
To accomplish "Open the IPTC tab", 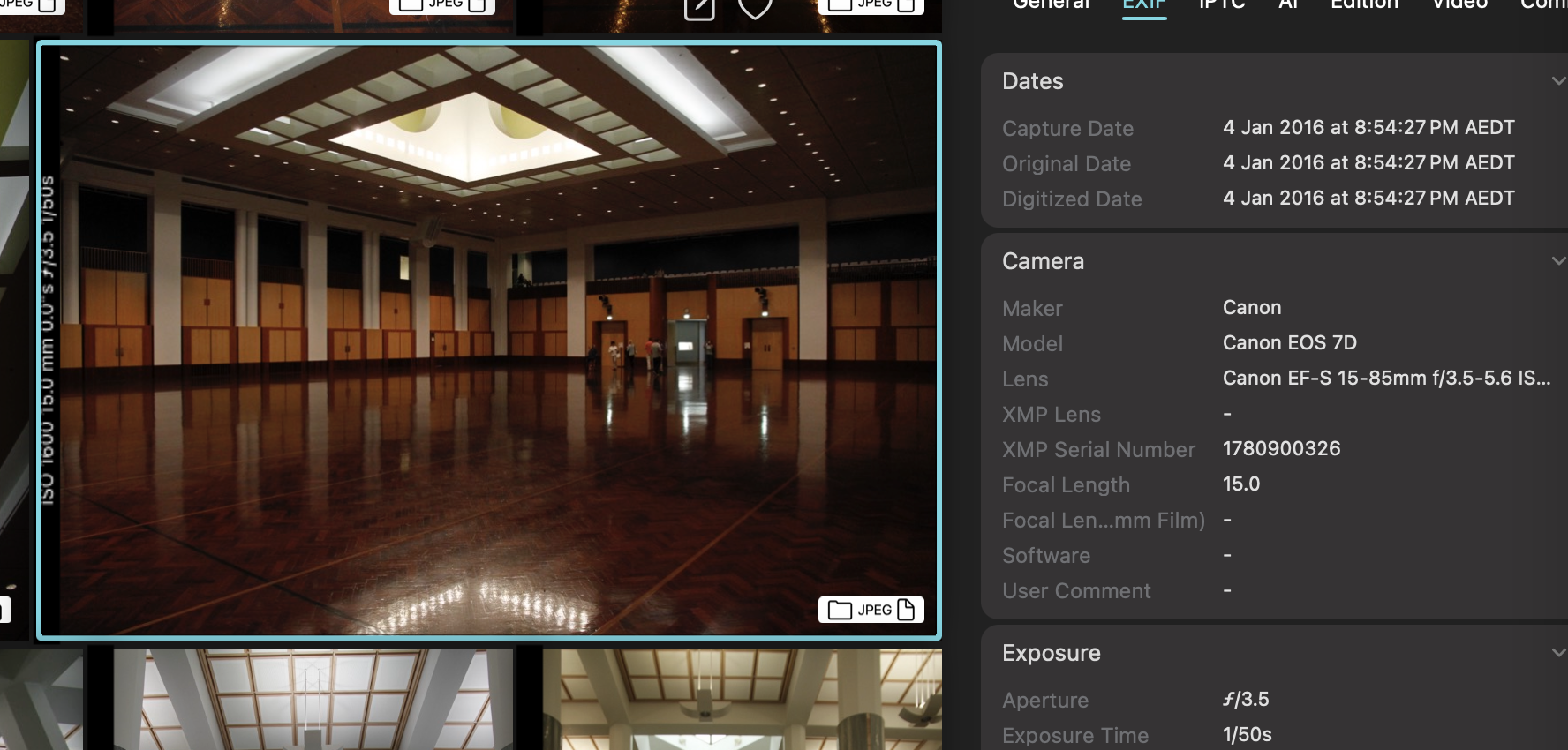I will pos(1222,4).
